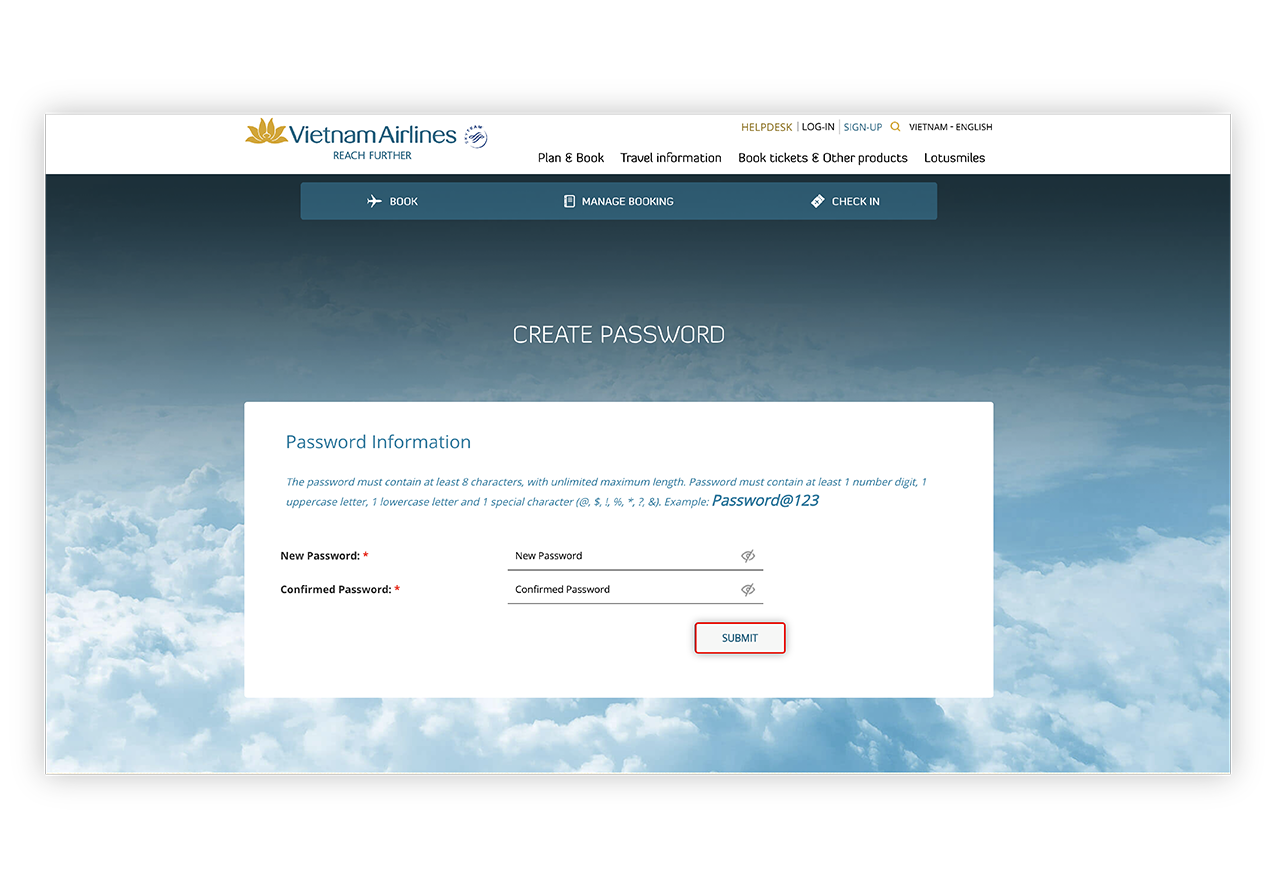Click the SUBMIT button

(x=739, y=637)
